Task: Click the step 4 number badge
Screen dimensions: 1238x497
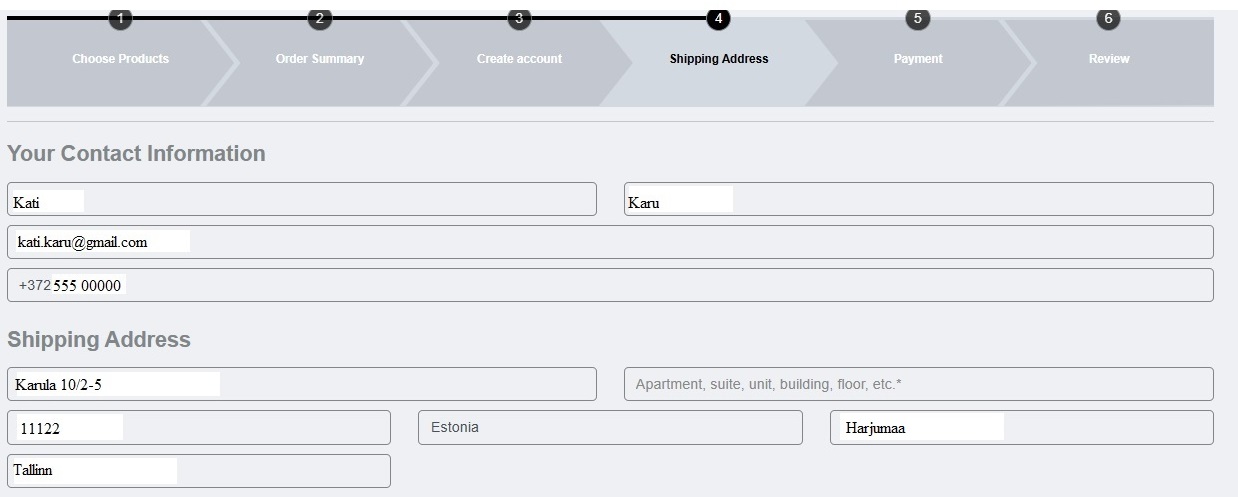Action: (718, 19)
